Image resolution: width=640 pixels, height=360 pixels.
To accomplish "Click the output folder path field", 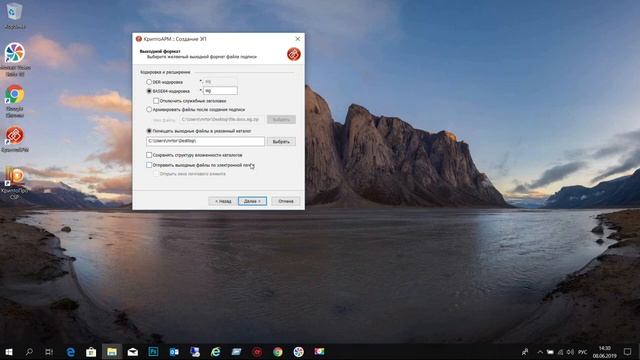I will click(205, 141).
